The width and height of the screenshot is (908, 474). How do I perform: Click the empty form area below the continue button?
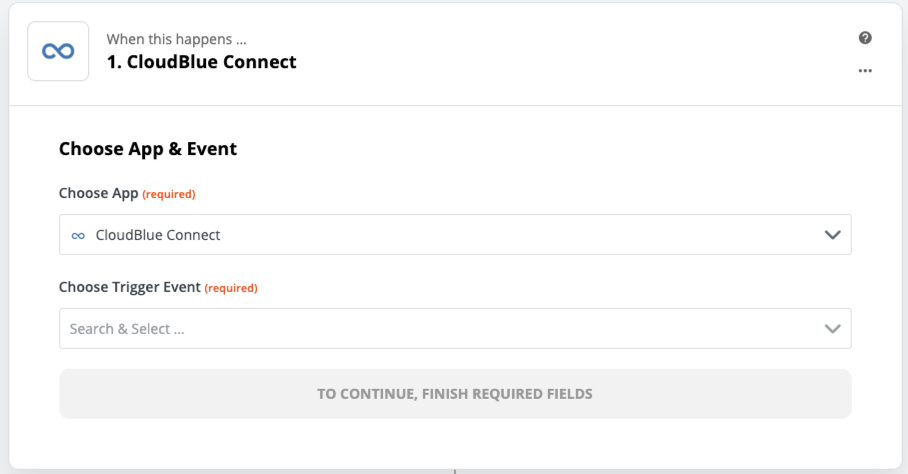click(x=455, y=442)
